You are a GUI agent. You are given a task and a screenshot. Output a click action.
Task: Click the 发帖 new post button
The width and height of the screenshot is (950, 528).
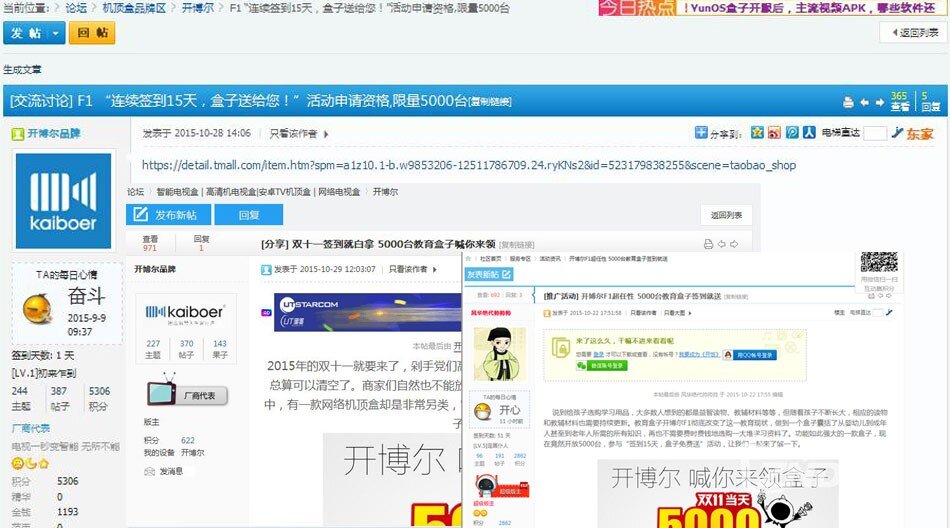(25, 33)
